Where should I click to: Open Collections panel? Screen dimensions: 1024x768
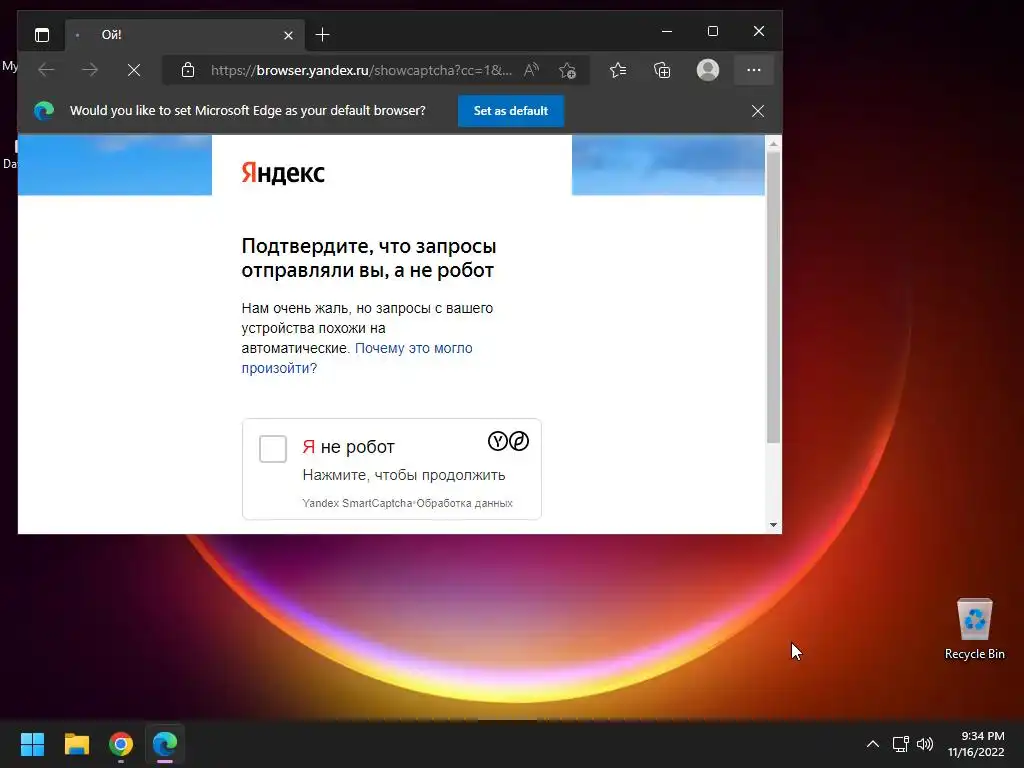[662, 70]
